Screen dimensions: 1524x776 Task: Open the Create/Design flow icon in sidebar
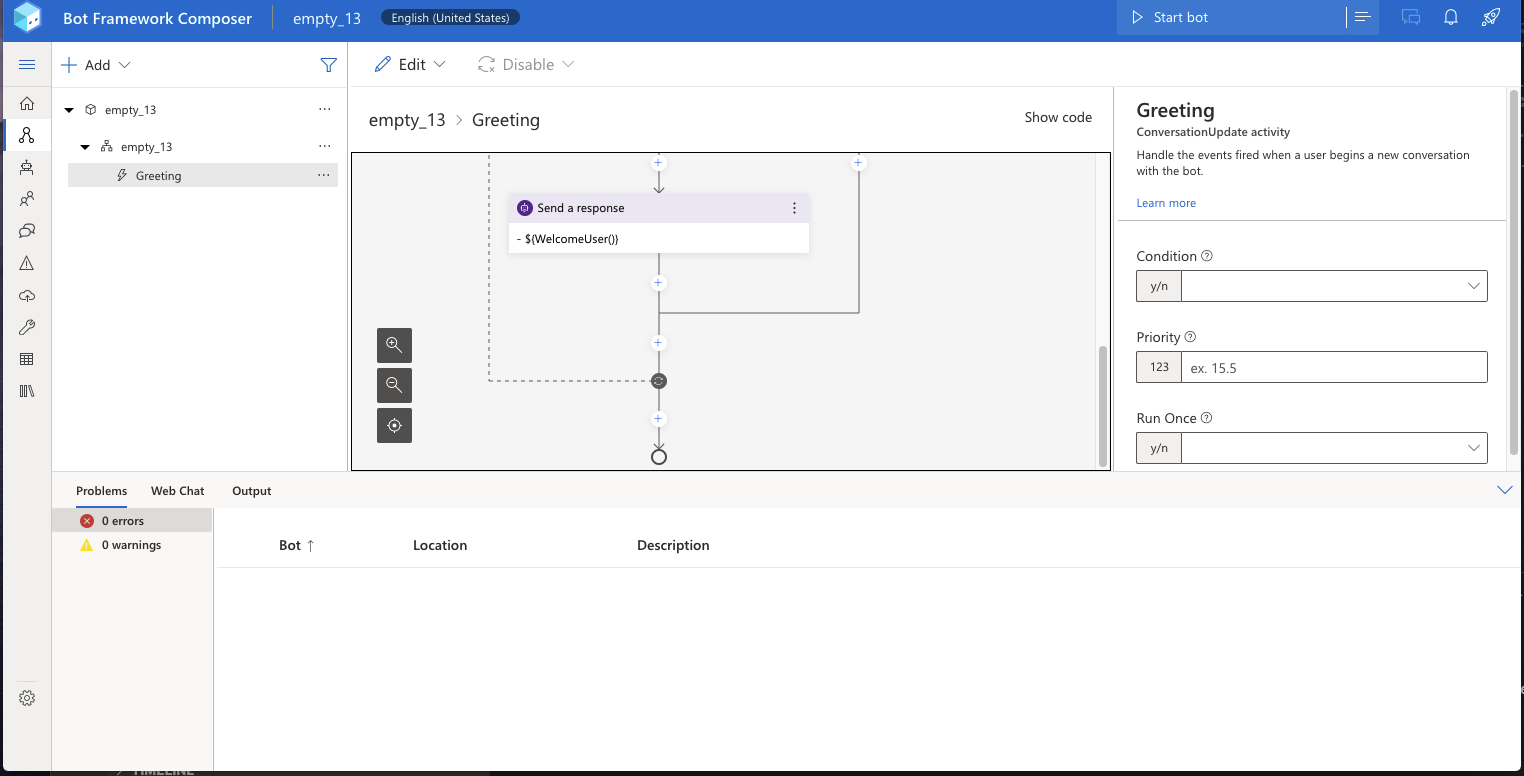click(27, 135)
